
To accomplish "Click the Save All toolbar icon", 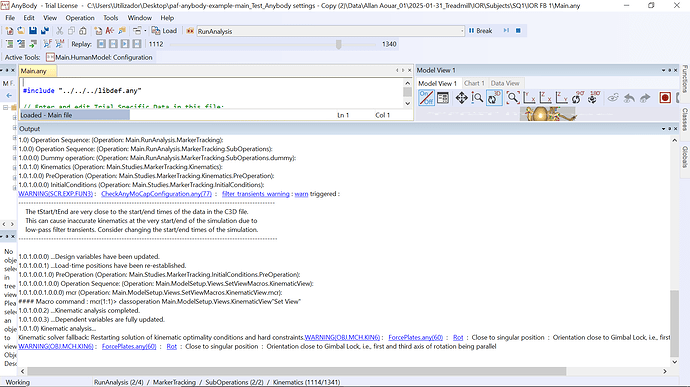I will click(x=45, y=31).
